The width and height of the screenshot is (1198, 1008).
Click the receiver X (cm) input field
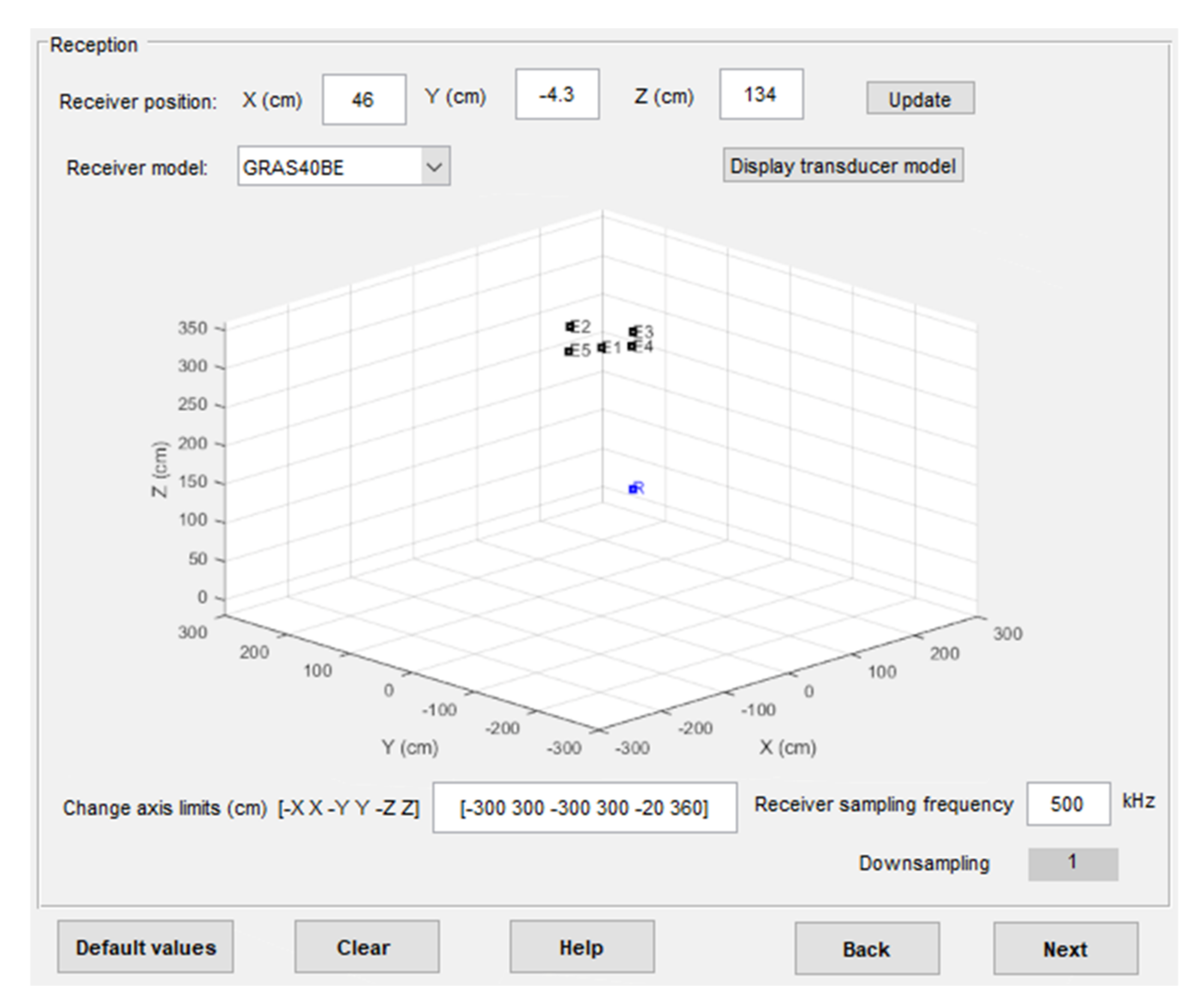[x=364, y=100]
